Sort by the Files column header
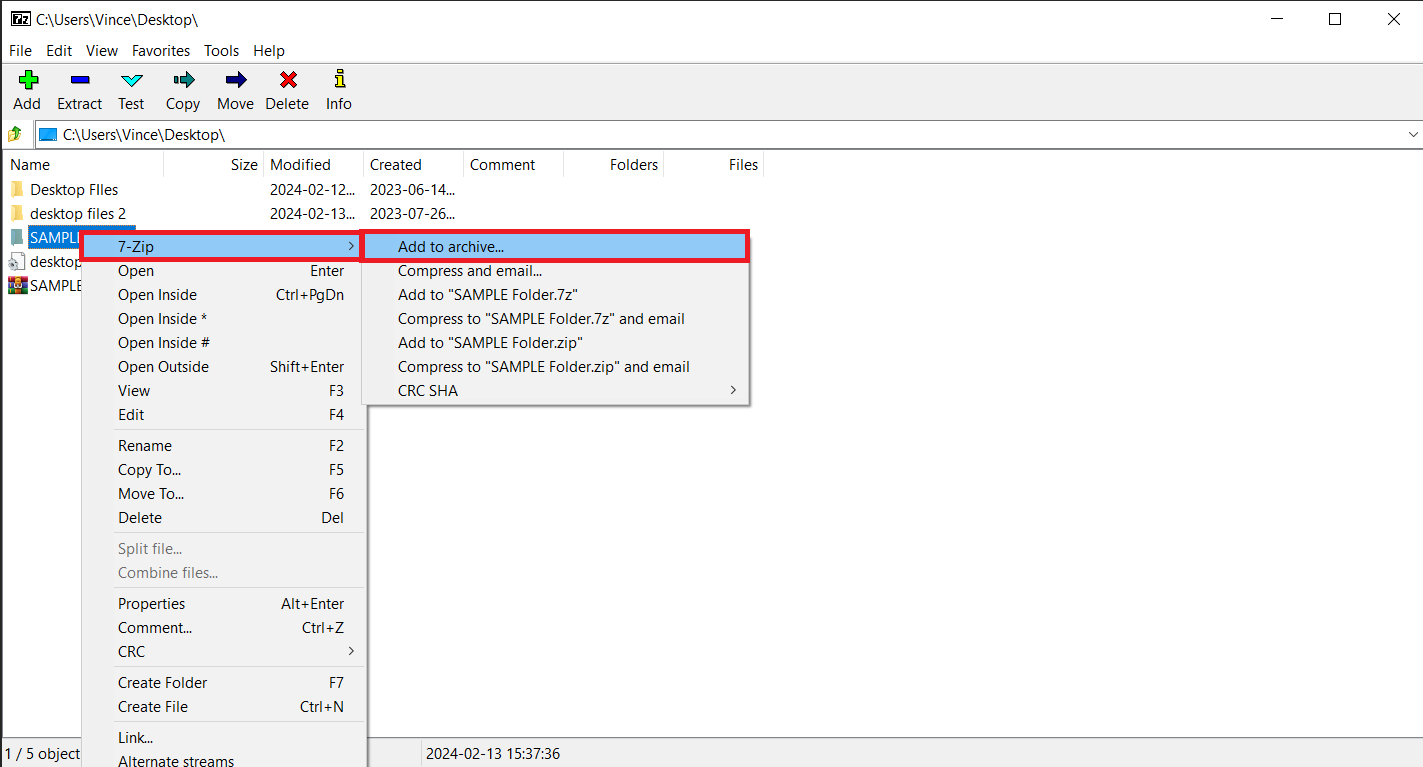This screenshot has height=767, width=1423. [x=713, y=165]
